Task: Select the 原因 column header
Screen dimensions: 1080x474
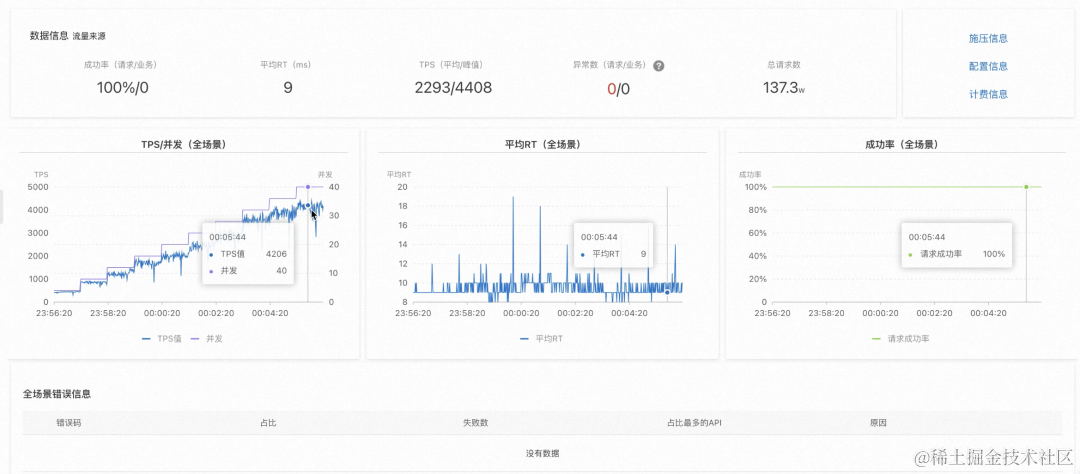Action: coord(878,422)
